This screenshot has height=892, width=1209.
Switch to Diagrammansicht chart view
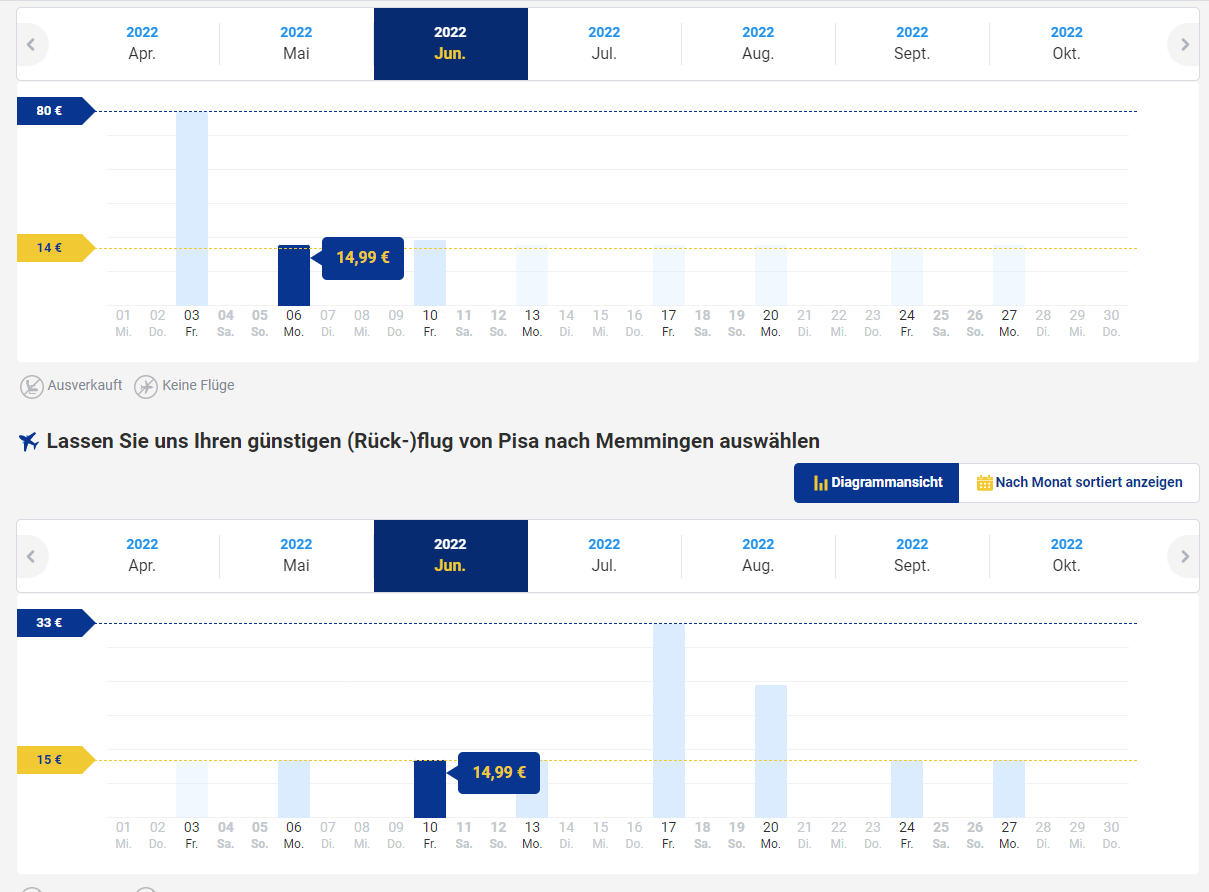coord(877,482)
